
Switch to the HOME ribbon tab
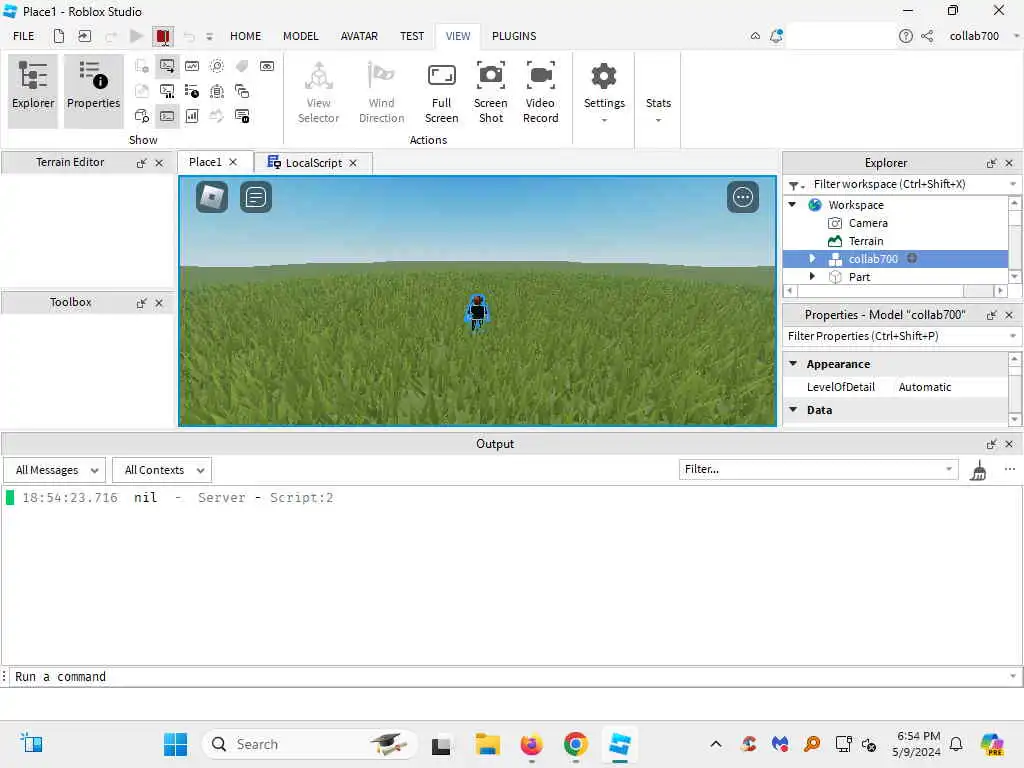246,36
